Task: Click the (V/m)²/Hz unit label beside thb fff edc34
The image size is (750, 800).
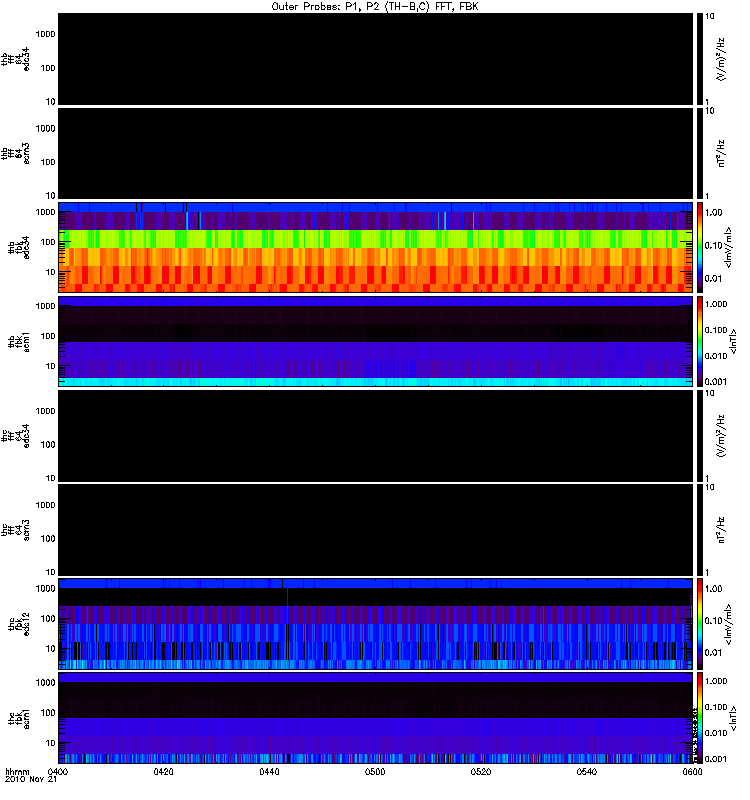Action: coord(720,59)
